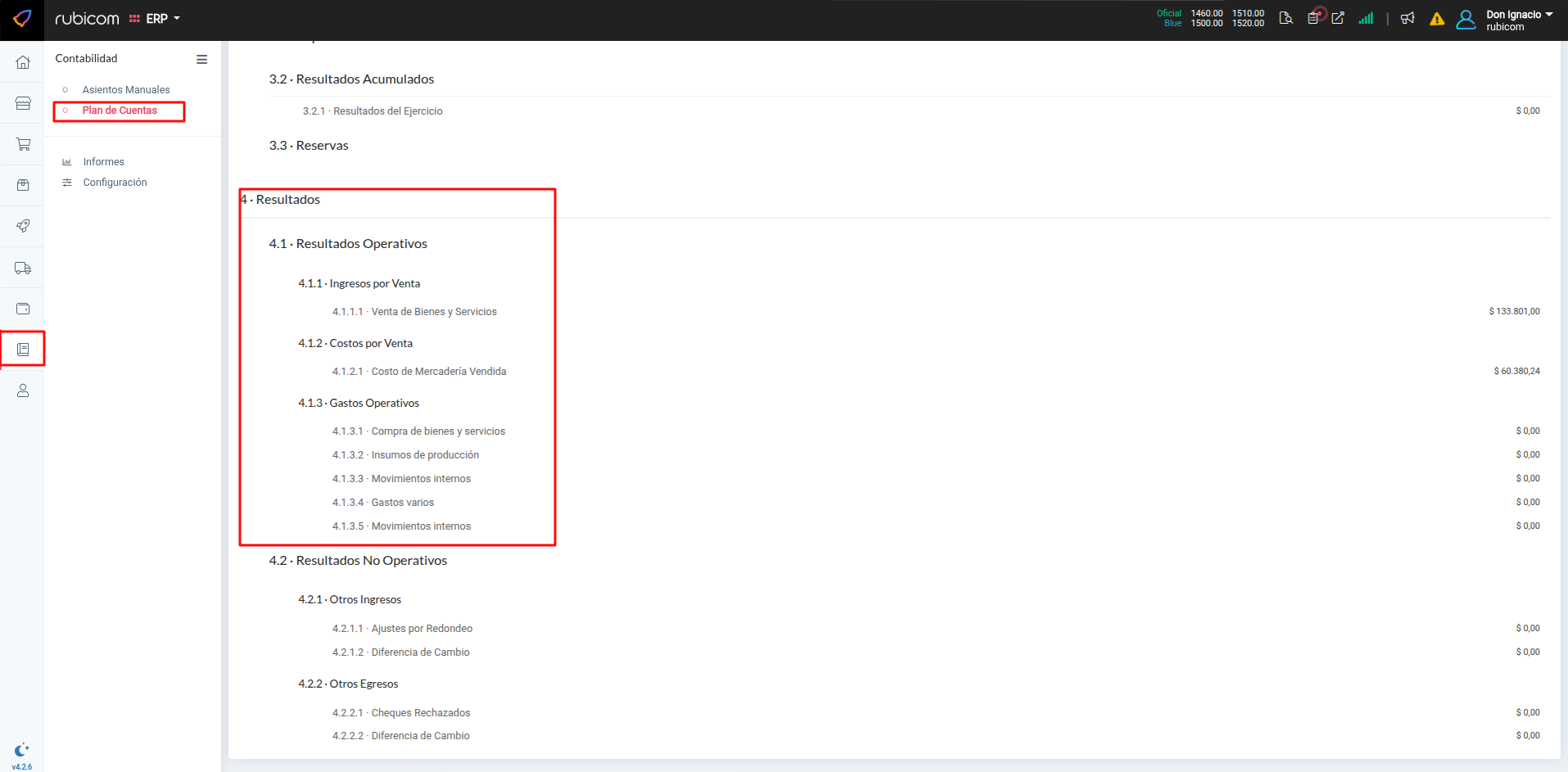
Task: Collapse the Contabilidad menu with hamburger icon
Action: pyautogui.click(x=201, y=59)
